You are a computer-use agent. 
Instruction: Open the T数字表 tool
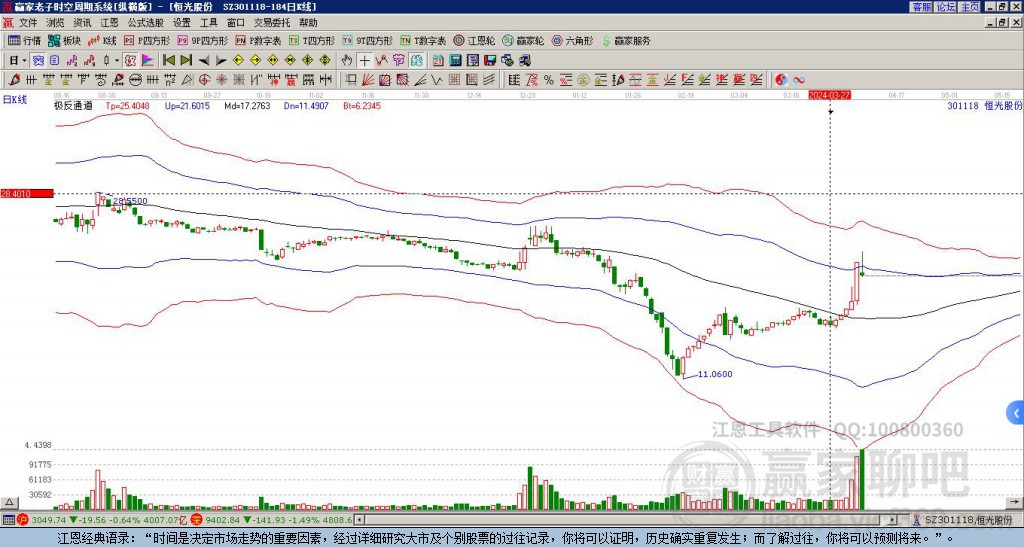423,41
